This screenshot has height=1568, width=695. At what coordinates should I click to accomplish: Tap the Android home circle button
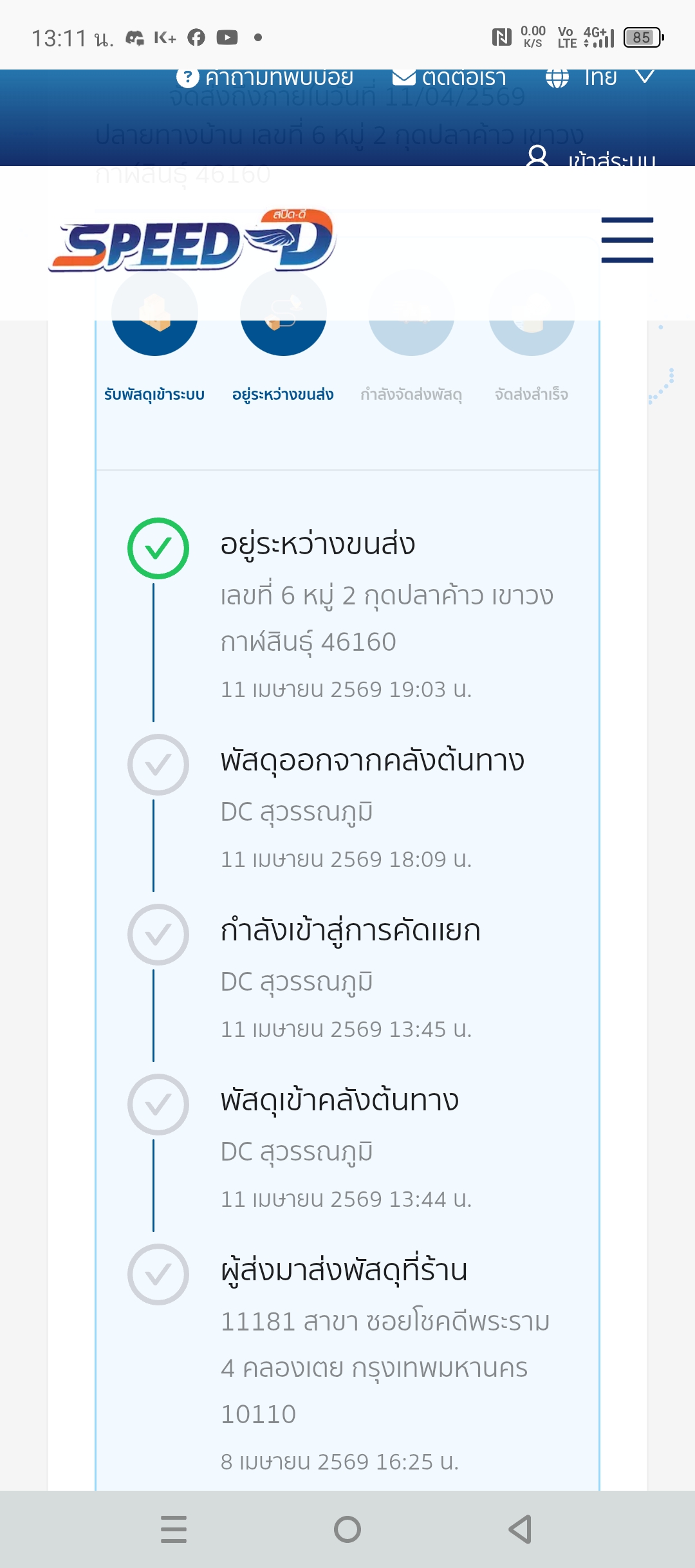click(x=347, y=1529)
